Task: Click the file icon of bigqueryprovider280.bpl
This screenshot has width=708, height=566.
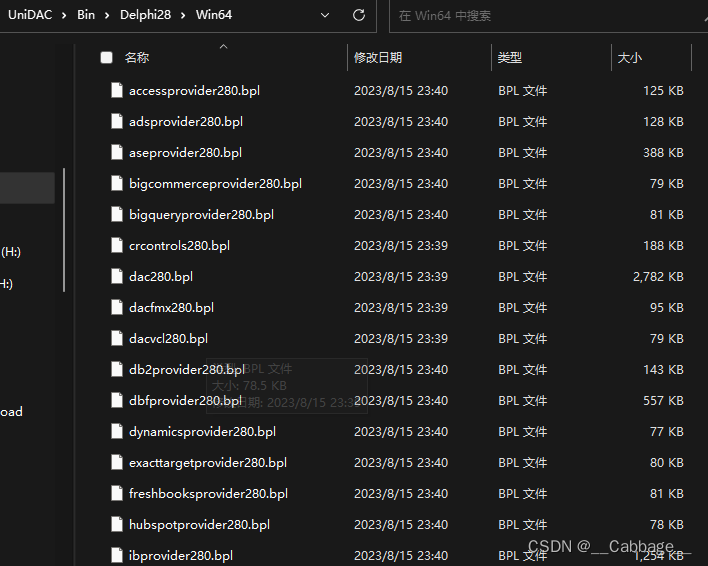Action: (117, 214)
